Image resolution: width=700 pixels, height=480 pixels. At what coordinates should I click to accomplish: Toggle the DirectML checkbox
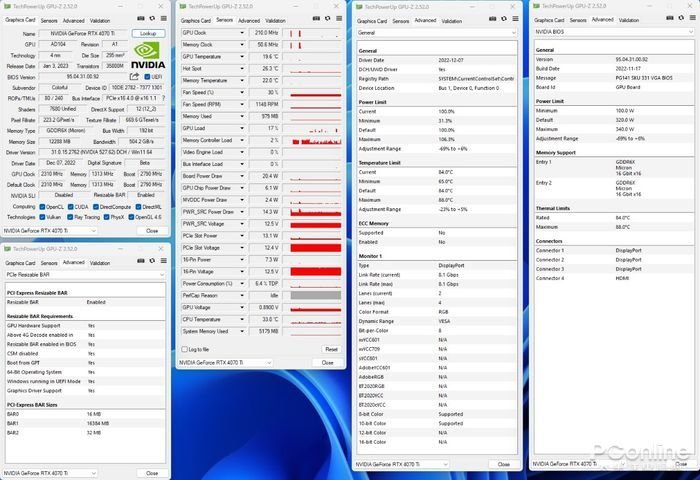[x=138, y=207]
